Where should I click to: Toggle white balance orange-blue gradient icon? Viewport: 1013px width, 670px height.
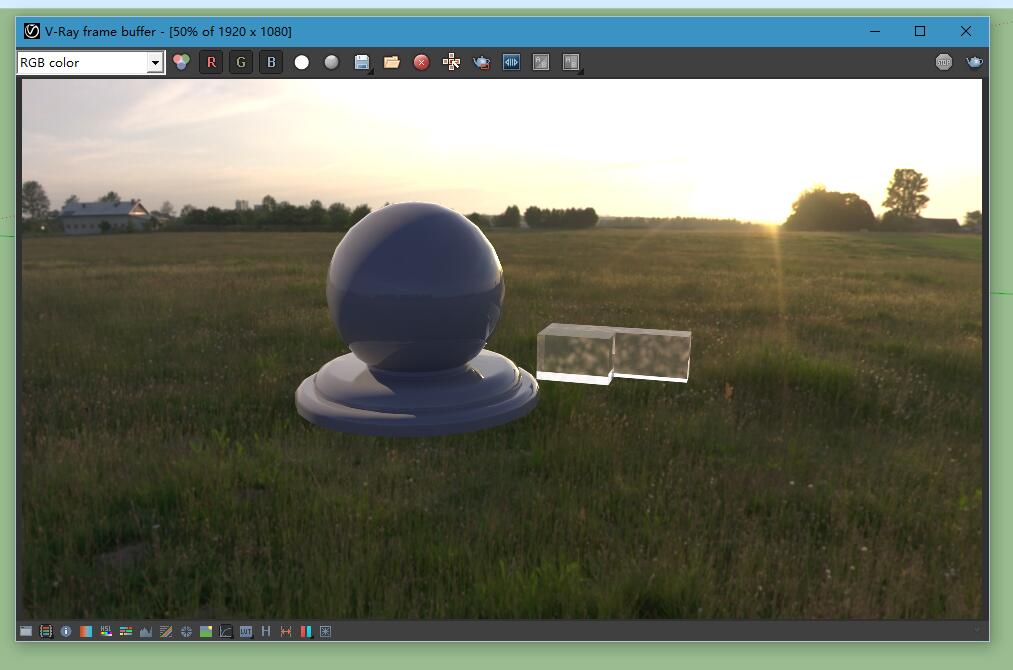(x=86, y=631)
